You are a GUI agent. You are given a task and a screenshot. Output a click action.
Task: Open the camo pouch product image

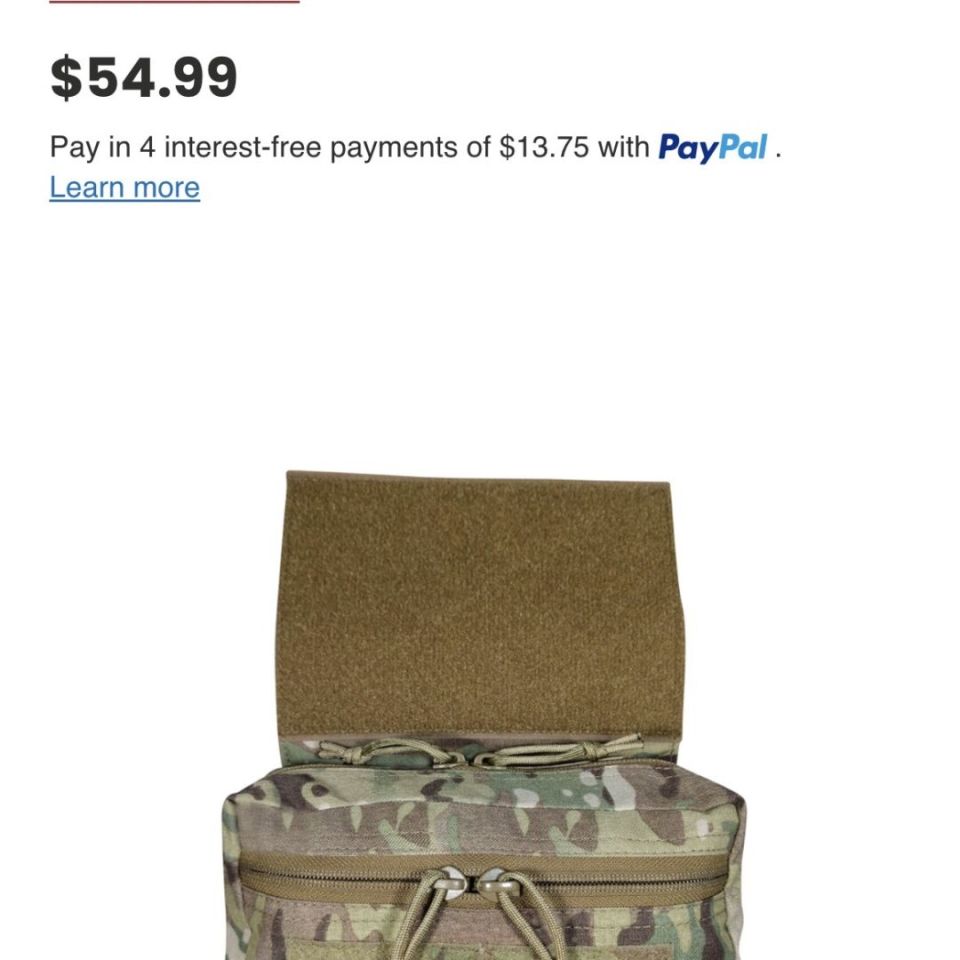coord(484,715)
